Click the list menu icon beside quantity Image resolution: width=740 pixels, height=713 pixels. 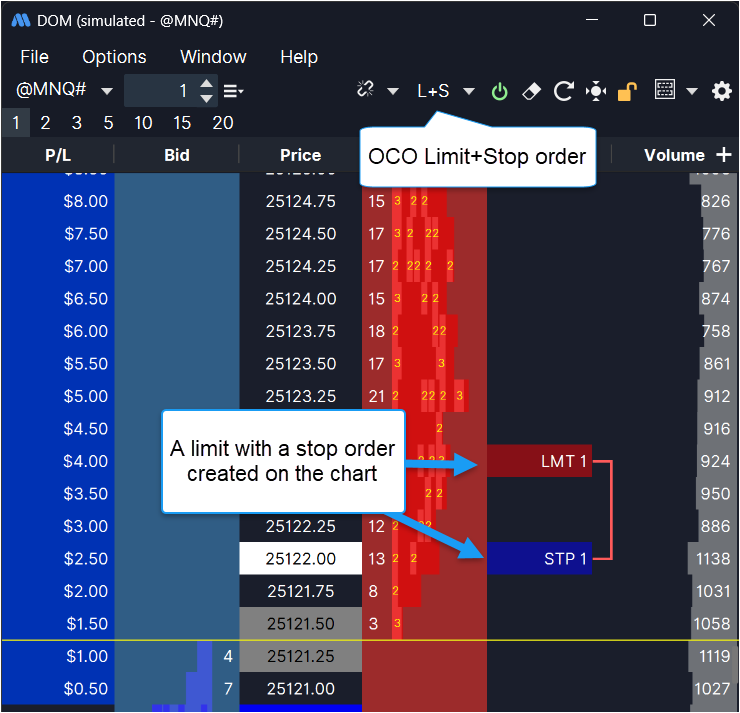(233, 91)
